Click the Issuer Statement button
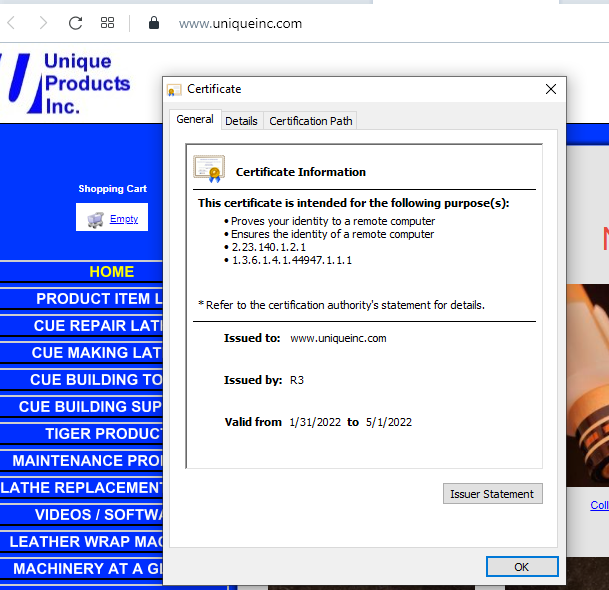The image size is (609, 590). (492, 494)
